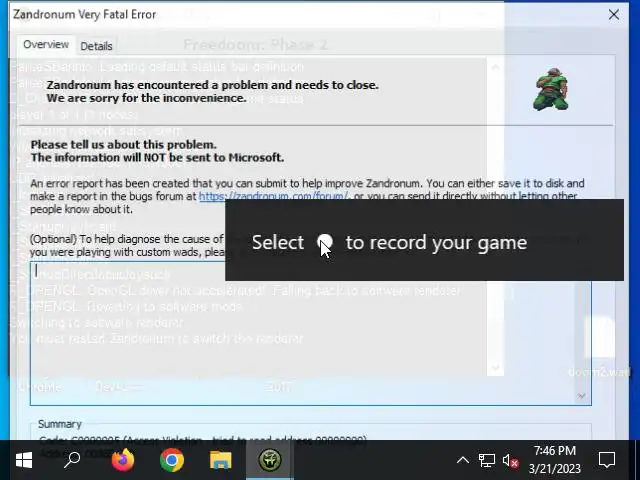Screen dimensions: 640x480
Task: Open the zandronum.com forum link
Action: tap(273, 196)
